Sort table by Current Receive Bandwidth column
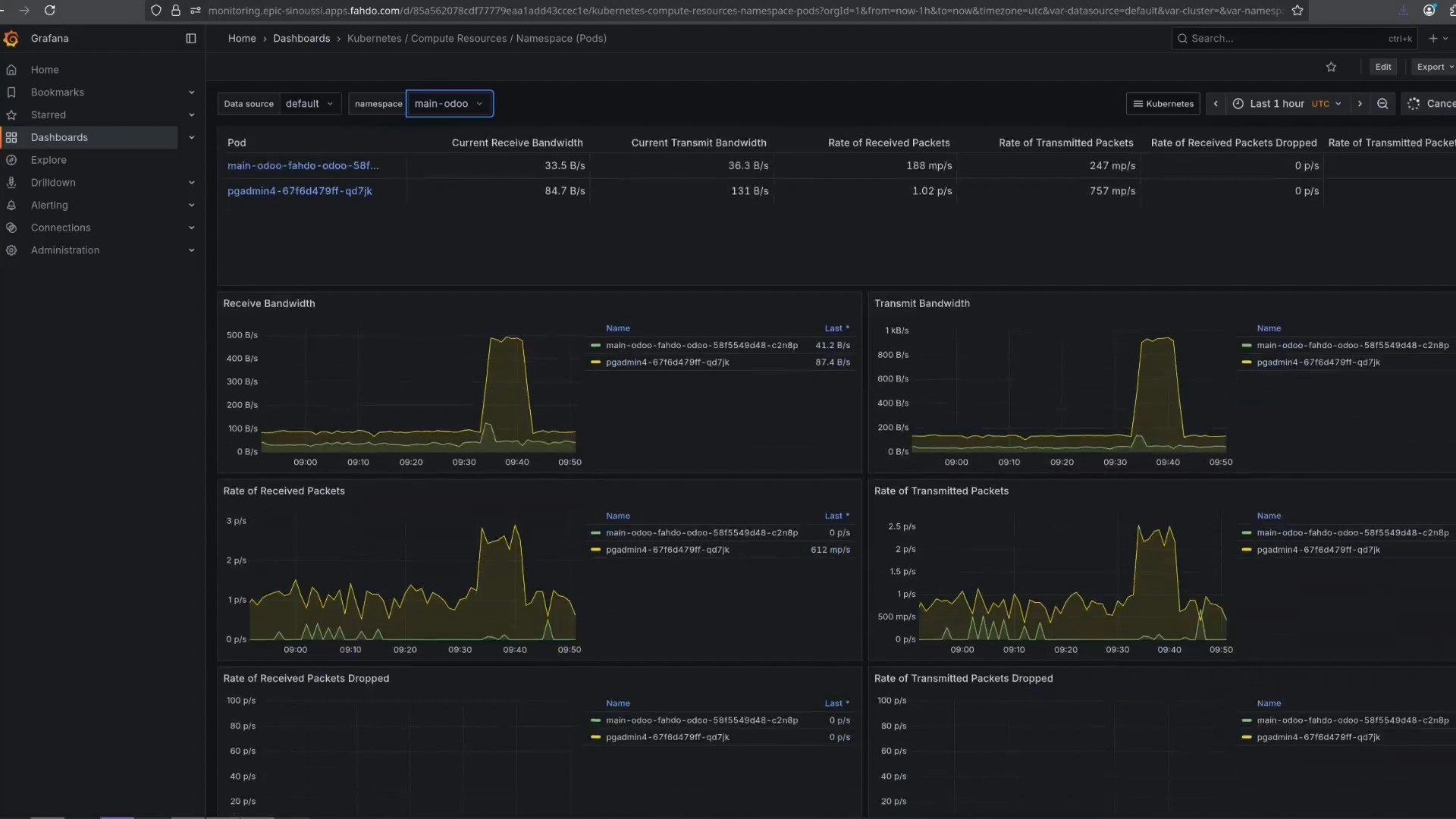The image size is (1456, 819). click(x=517, y=143)
